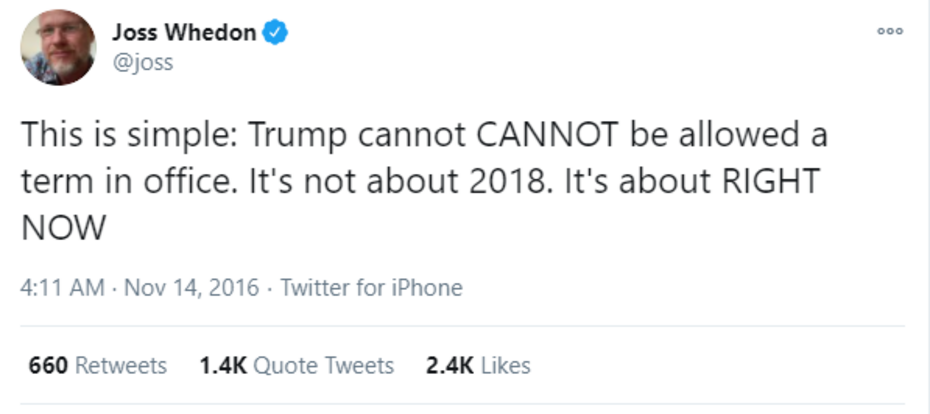
Task: Click the Nov 14, 2016 date
Action: pos(192,288)
